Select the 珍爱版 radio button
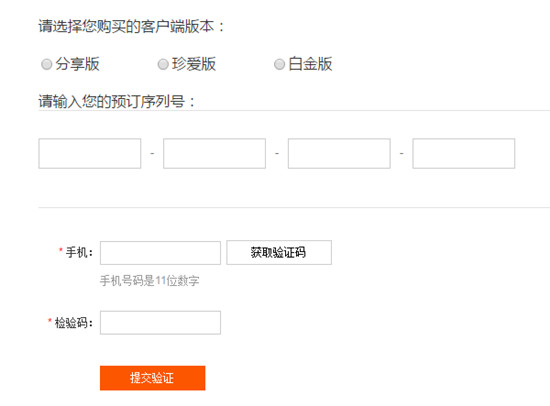 pyautogui.click(x=163, y=65)
